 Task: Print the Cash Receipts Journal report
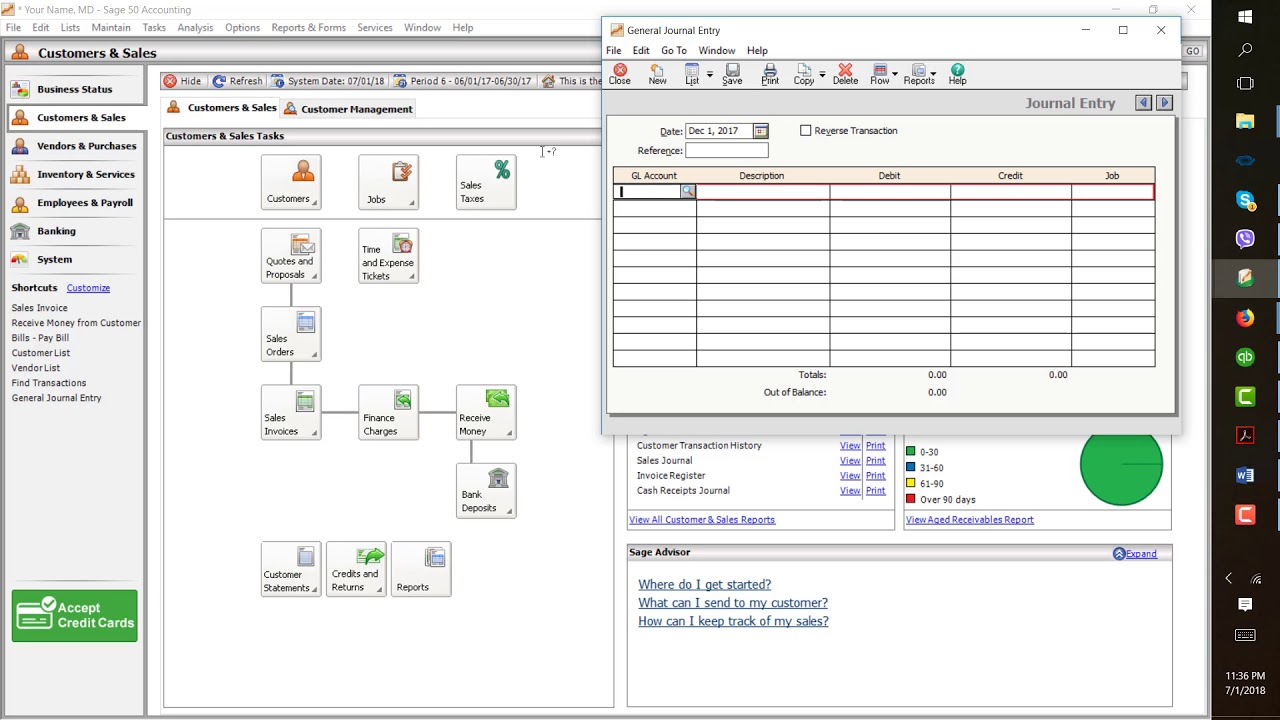click(875, 491)
